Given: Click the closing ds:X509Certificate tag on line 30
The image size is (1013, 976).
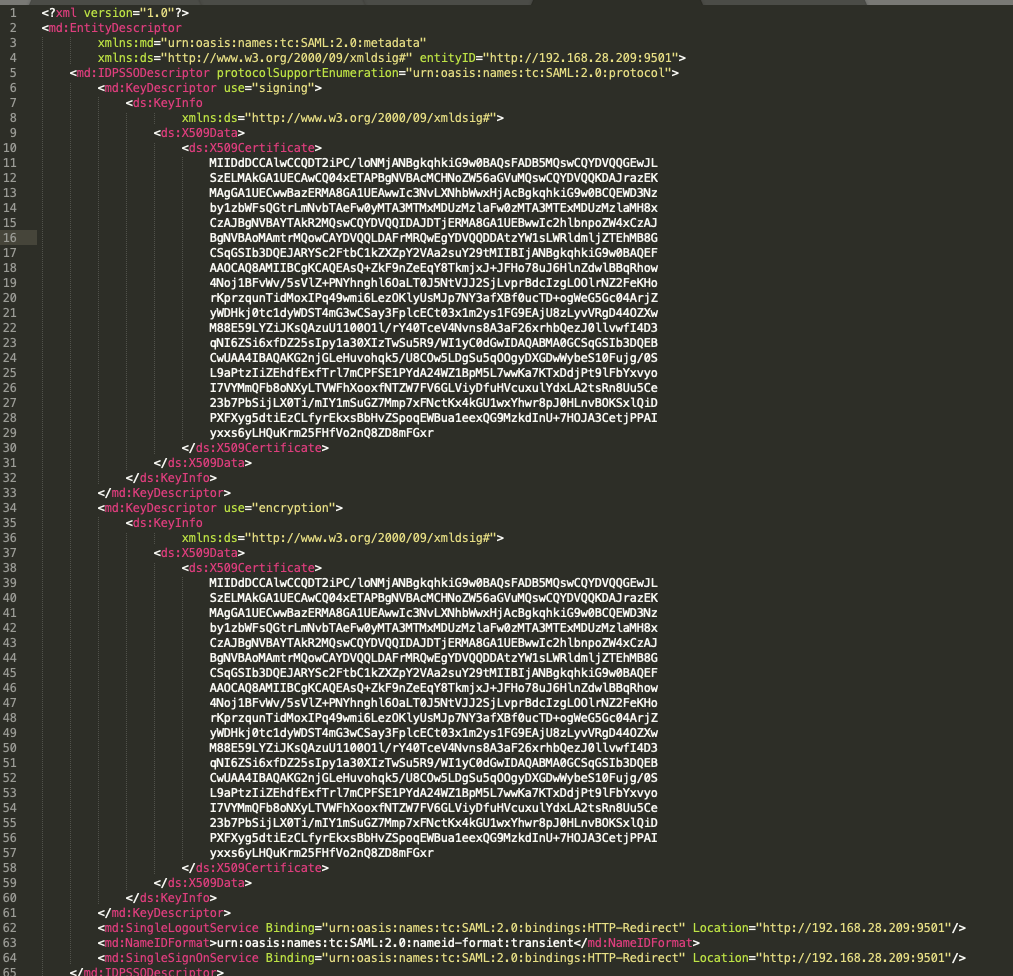Looking at the screenshot, I should pos(255,448).
